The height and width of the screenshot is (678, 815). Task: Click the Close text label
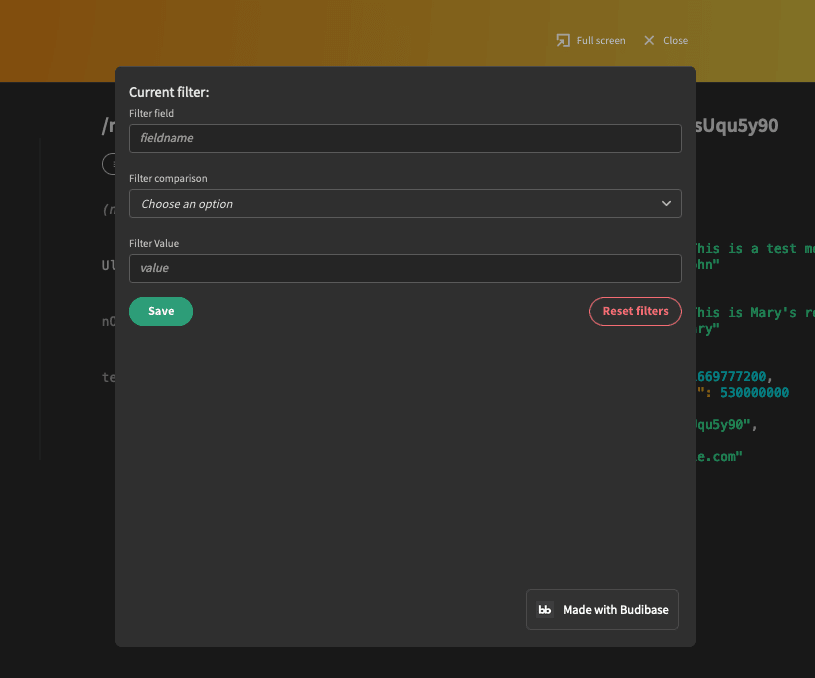coord(675,41)
